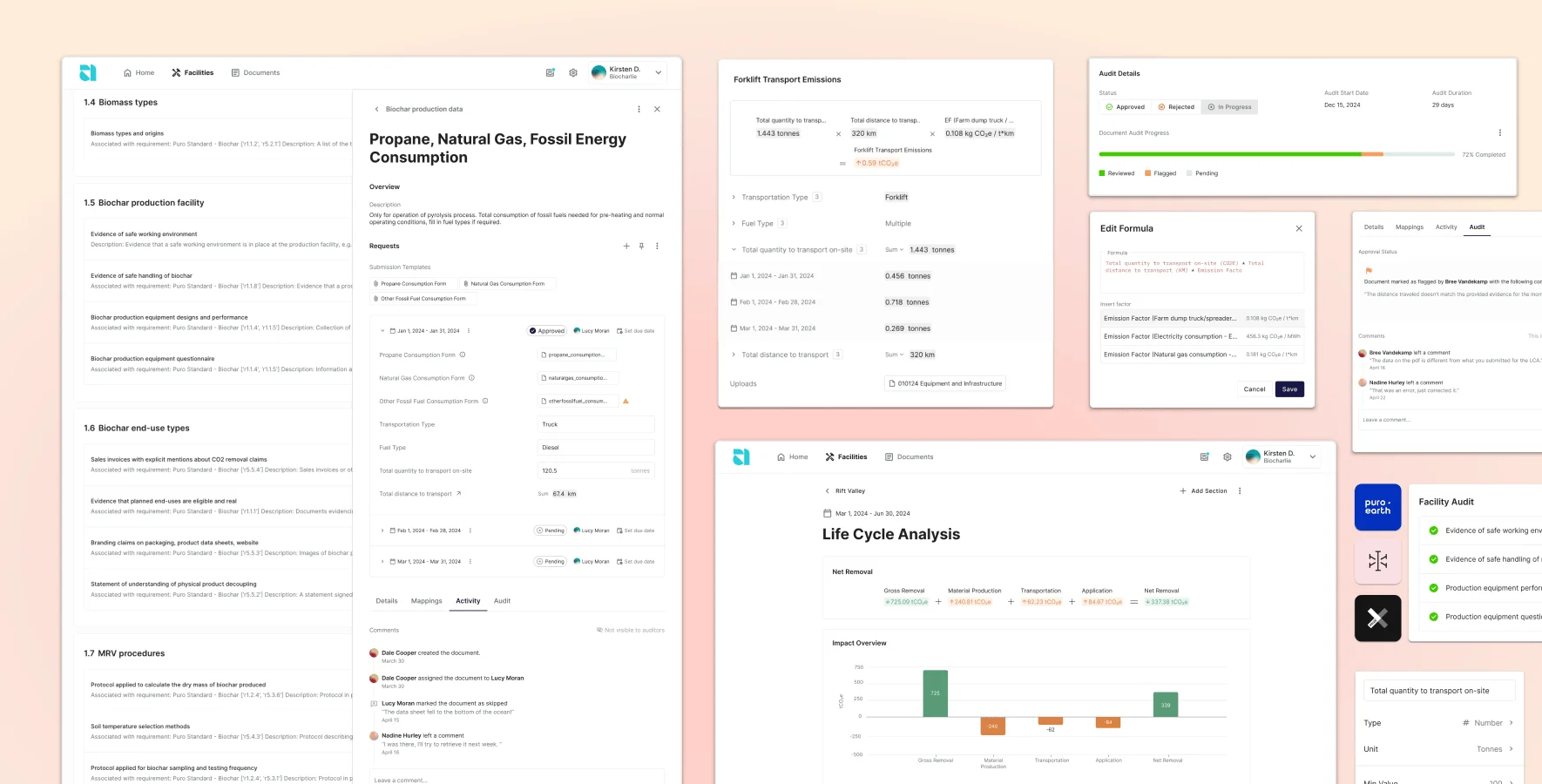The height and width of the screenshot is (784, 1542).
Task: Click the puro.earth logo tile
Action: pyautogui.click(x=1377, y=506)
